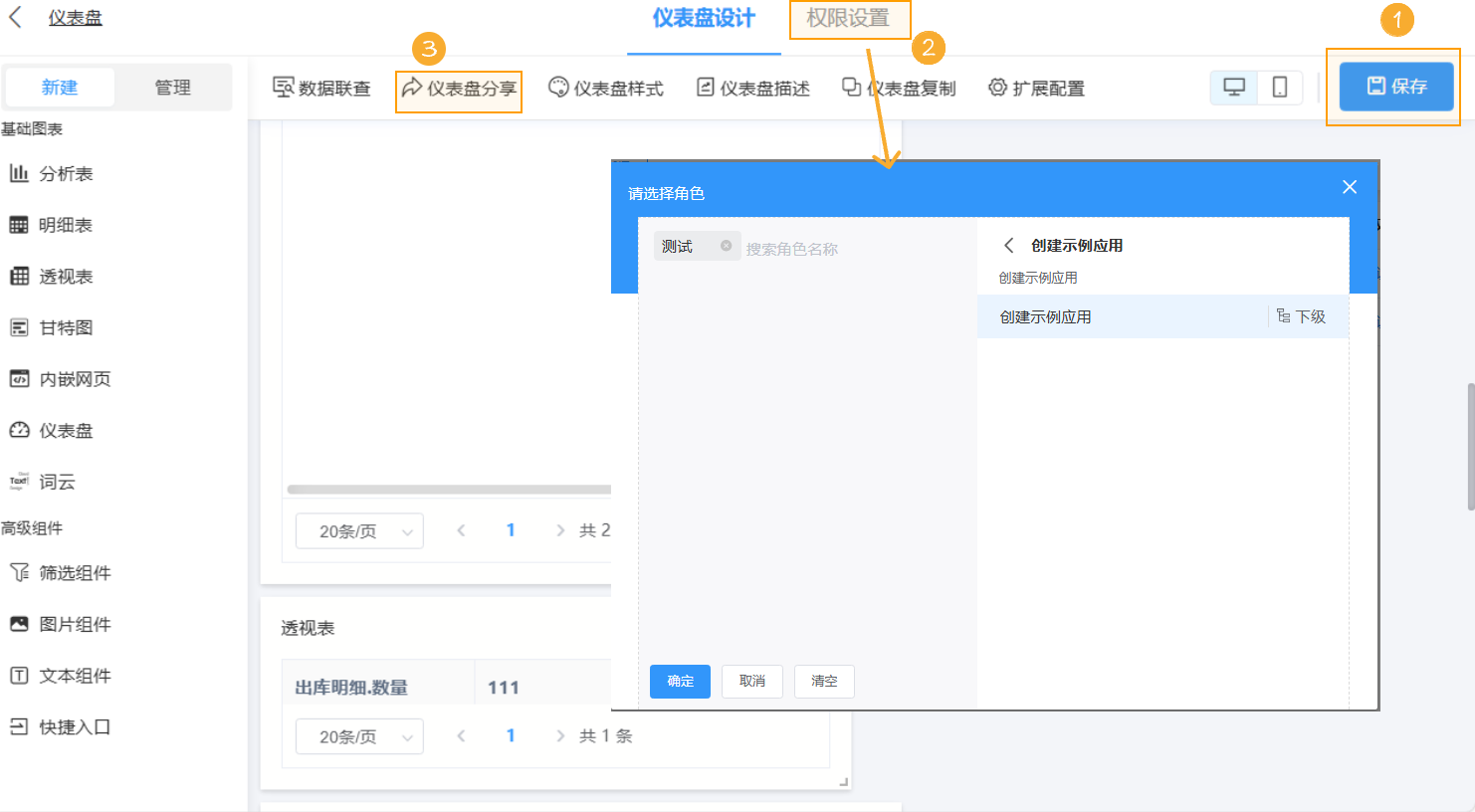Open the pivot table page size dropdown
Image resolution: width=1475 pixels, height=812 pixels.
click(x=359, y=736)
